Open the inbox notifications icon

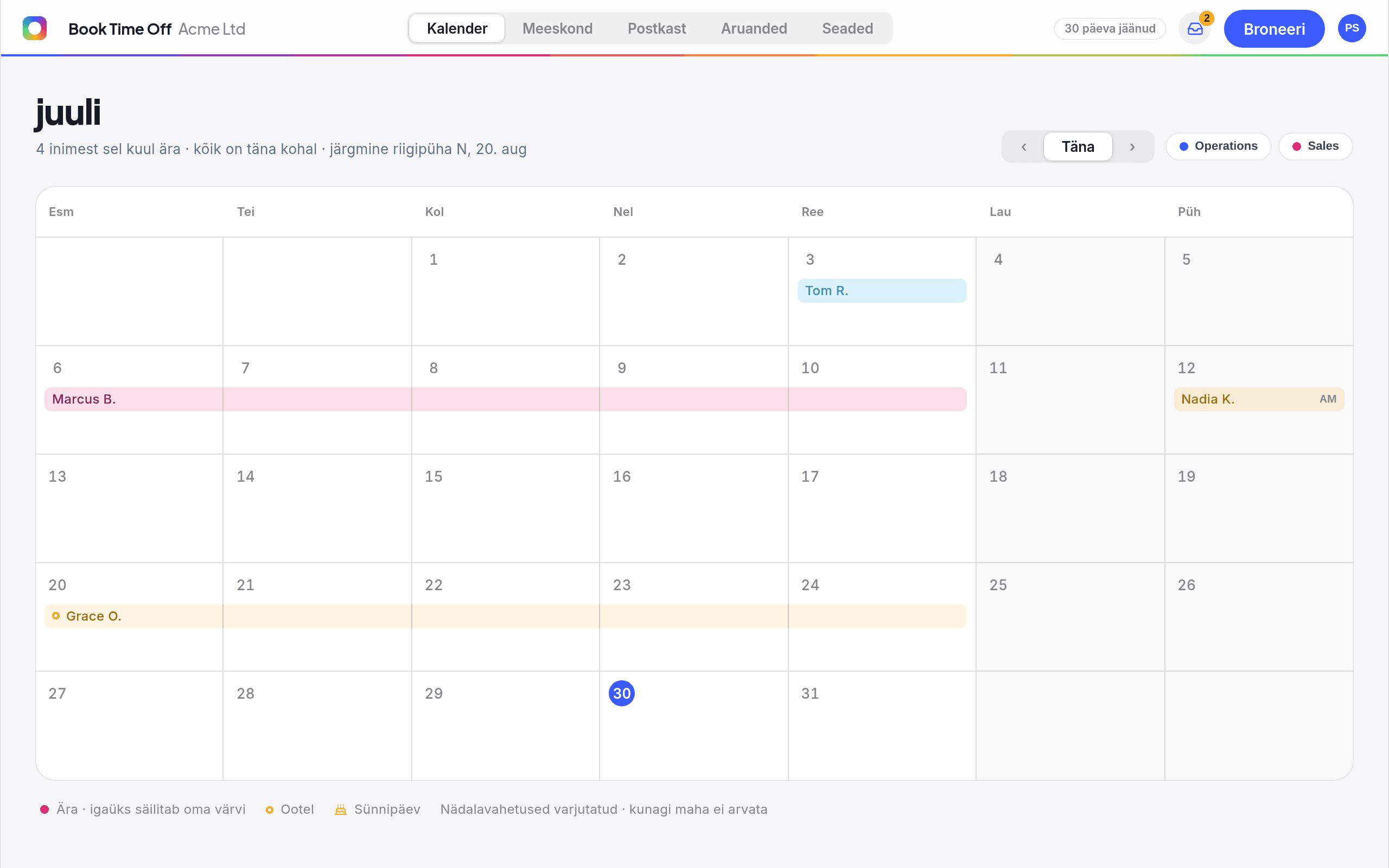point(1195,29)
